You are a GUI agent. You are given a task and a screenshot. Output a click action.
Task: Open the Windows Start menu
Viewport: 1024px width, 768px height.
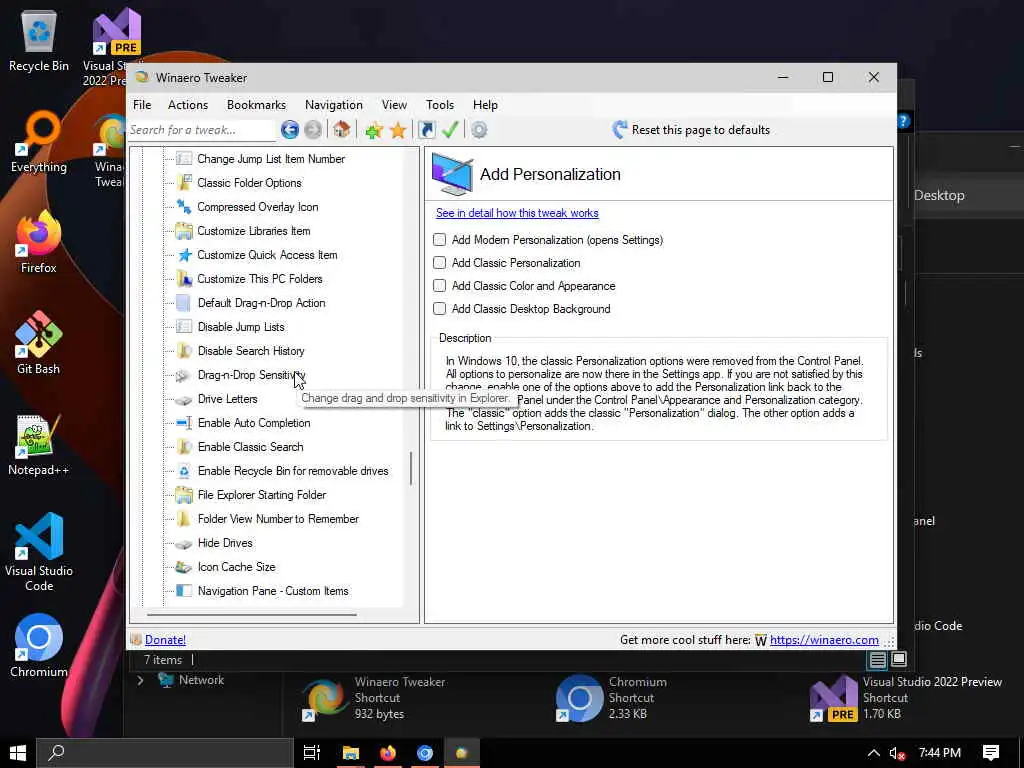pyautogui.click(x=18, y=753)
